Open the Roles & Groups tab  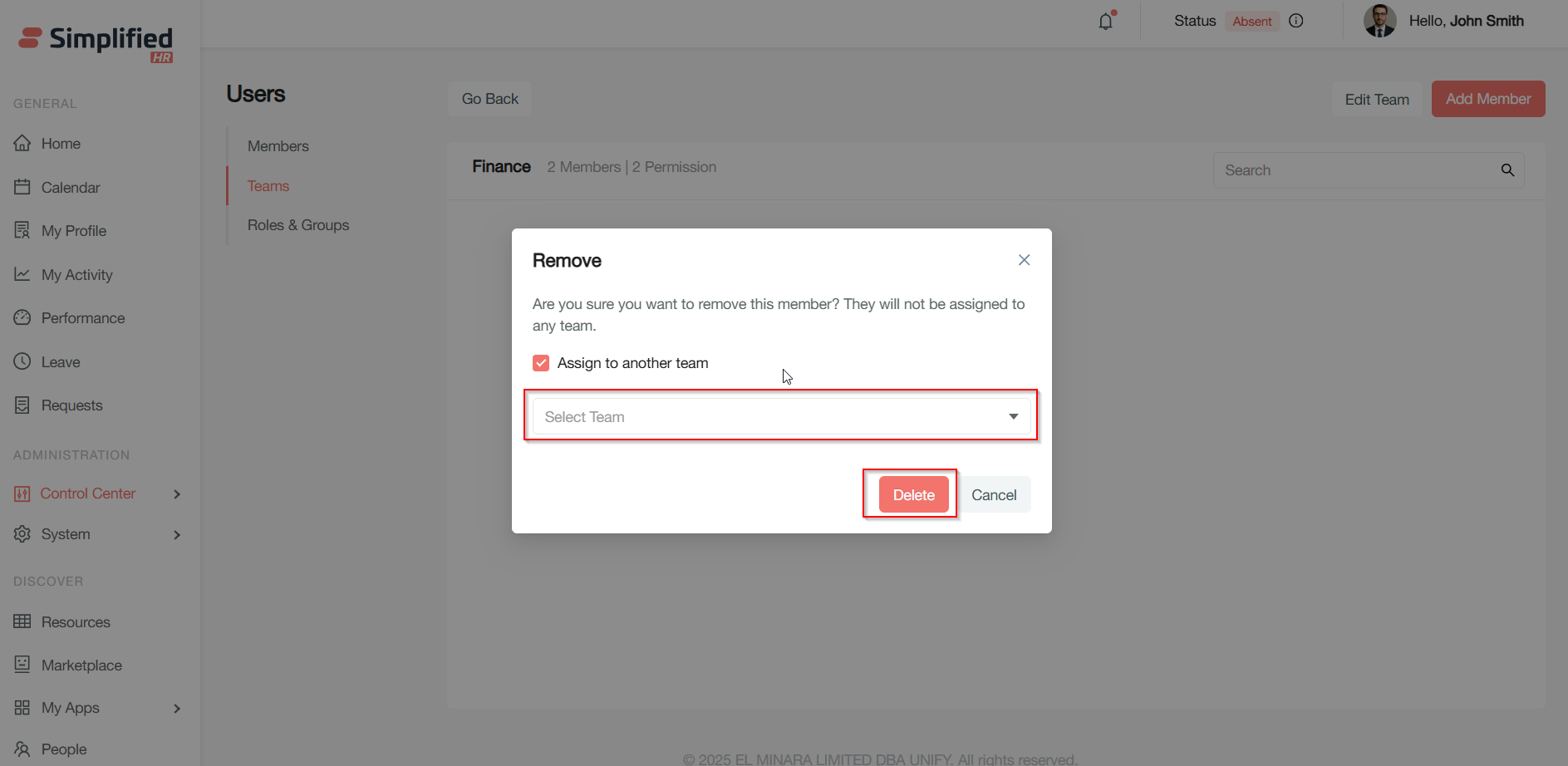[x=297, y=225]
